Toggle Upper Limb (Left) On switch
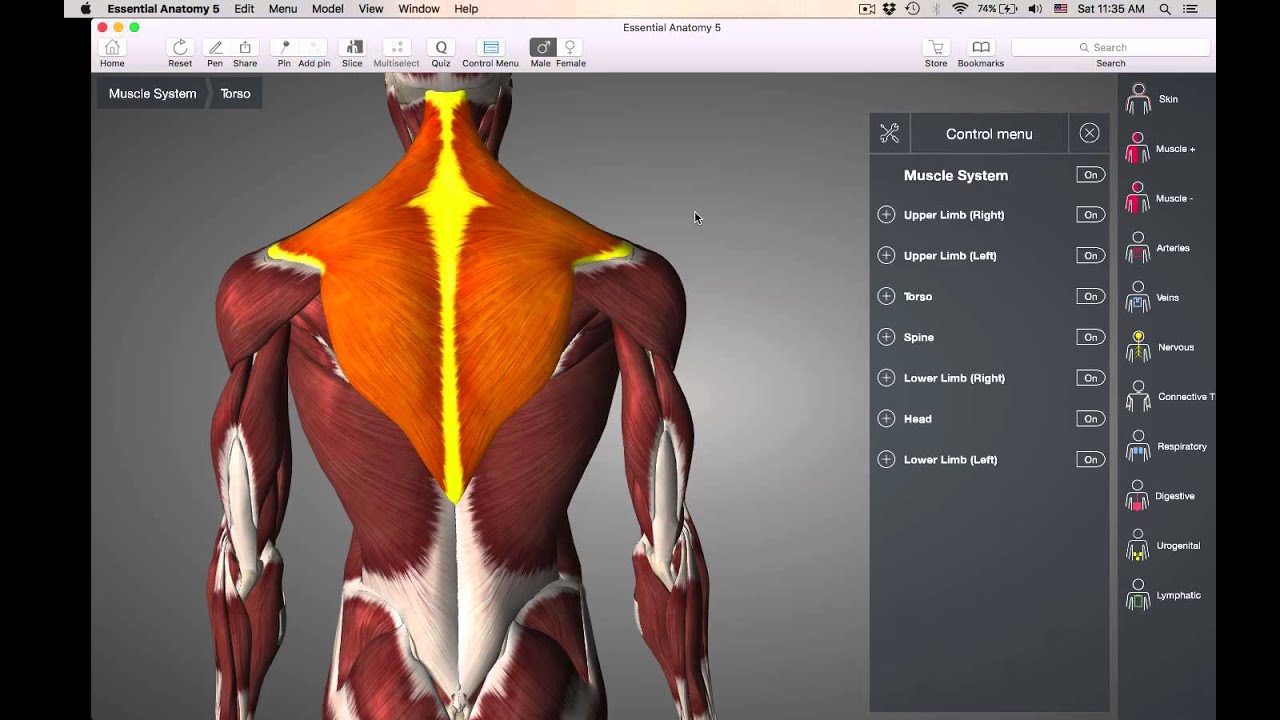Screen dimensions: 1280x720 click(1090, 256)
